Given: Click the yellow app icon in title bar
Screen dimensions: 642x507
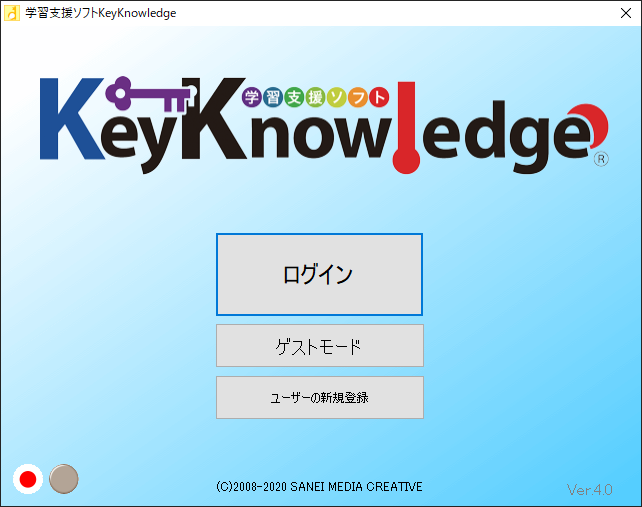Looking at the screenshot, I should coord(12,13).
